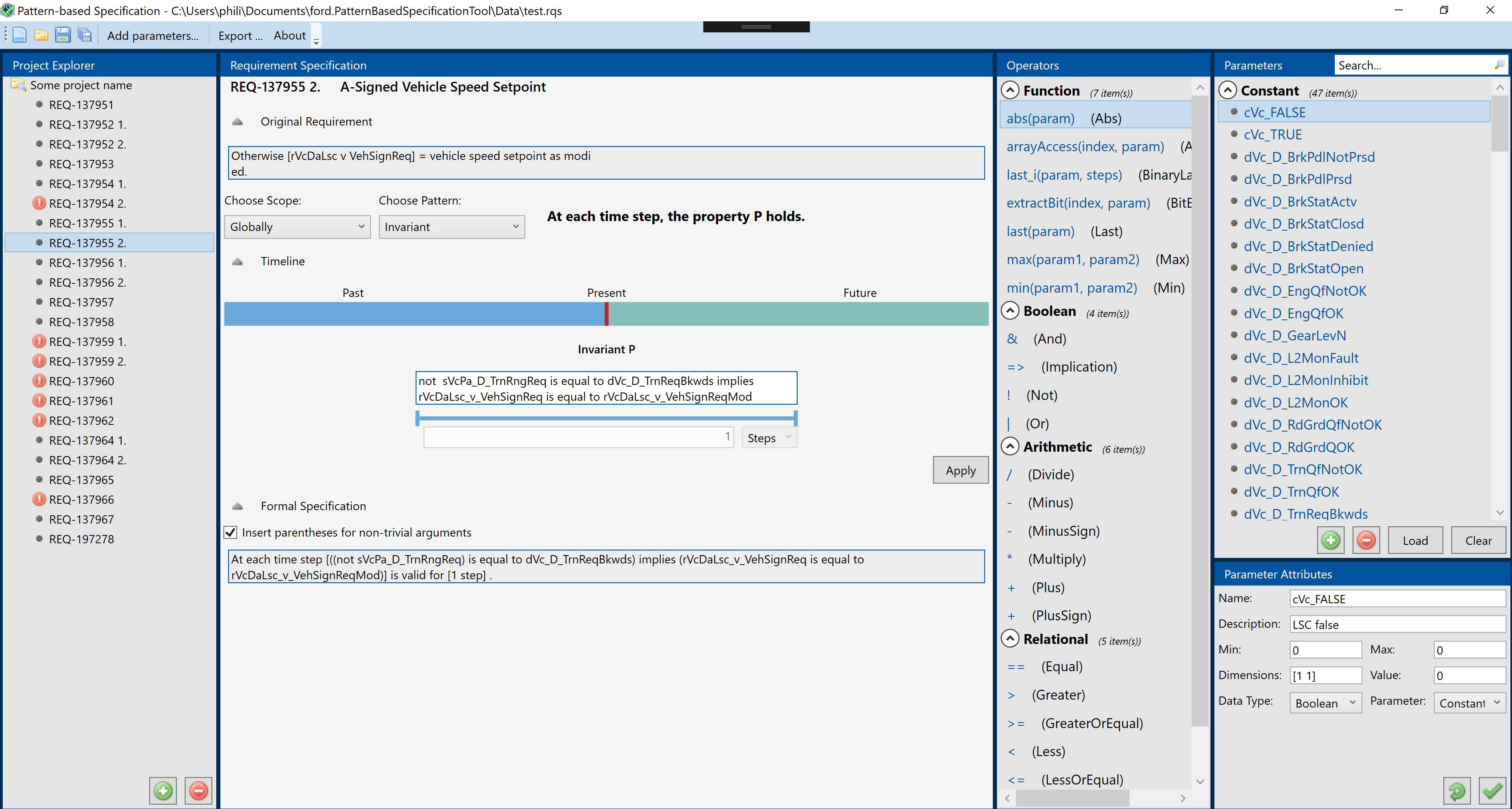Collapse the Function operators group
The width and height of the screenshot is (1512, 809).
[1010, 90]
